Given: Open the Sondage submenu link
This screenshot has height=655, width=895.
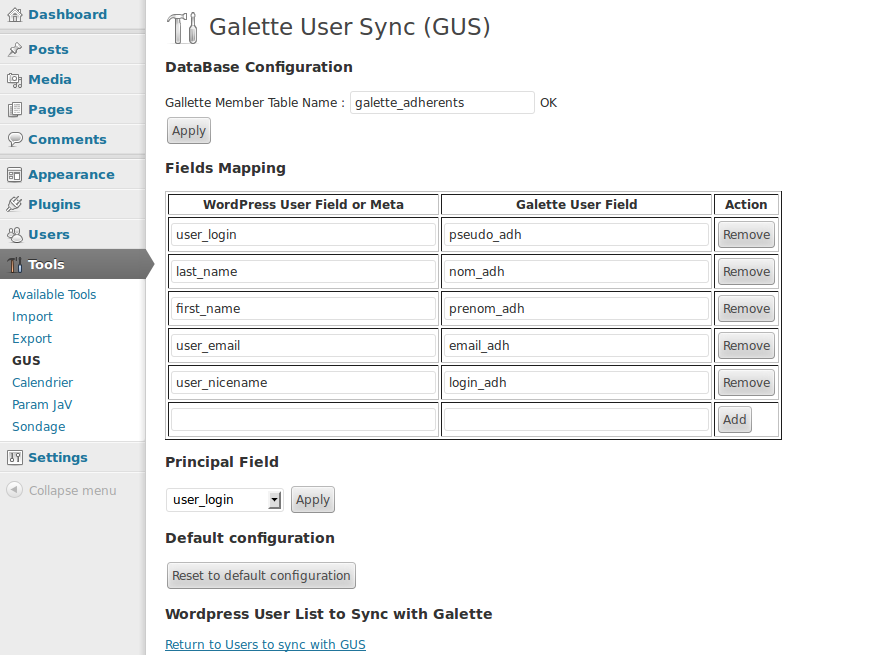Looking at the screenshot, I should tap(38, 427).
